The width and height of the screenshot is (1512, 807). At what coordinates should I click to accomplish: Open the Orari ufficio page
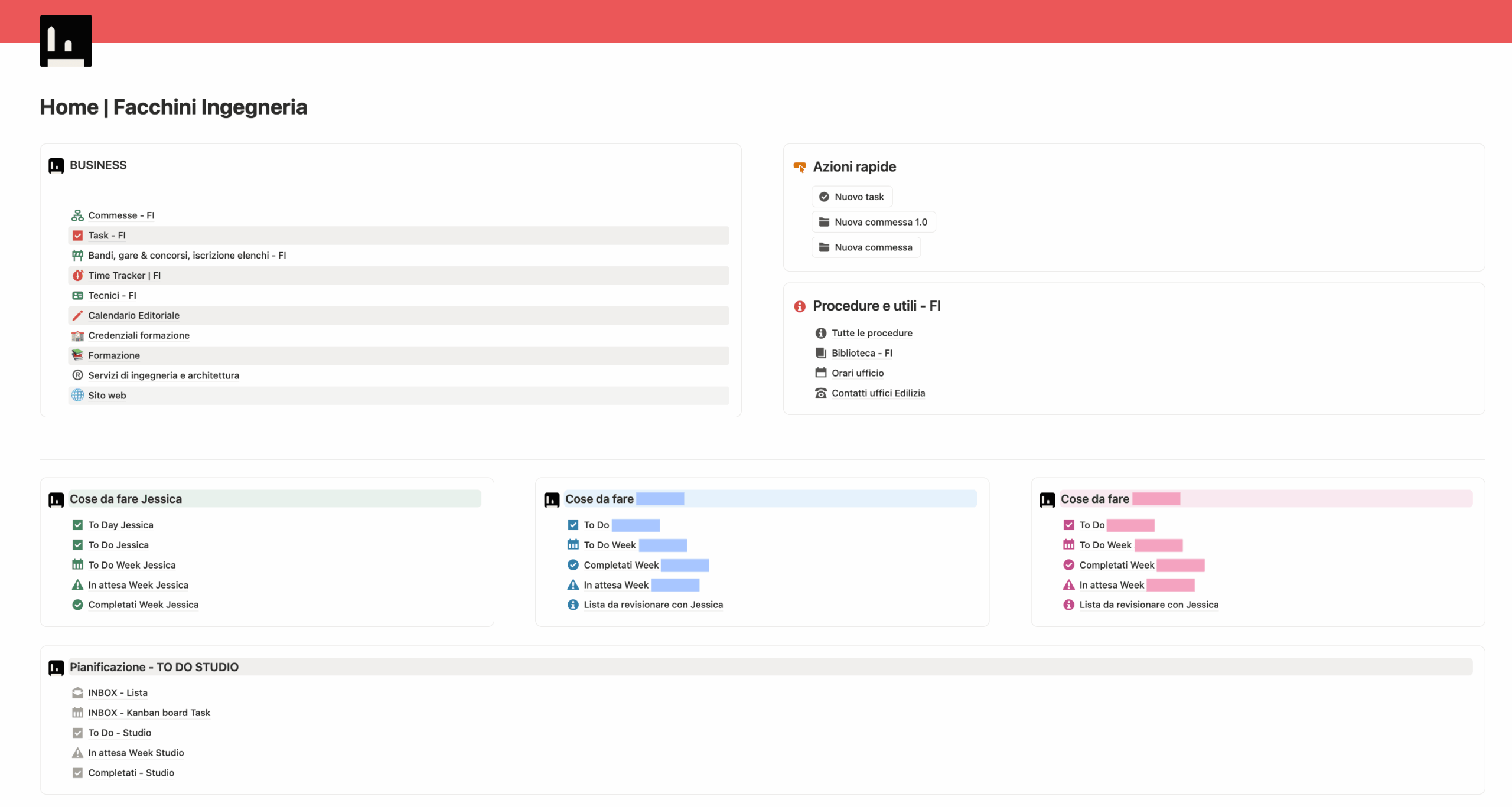click(x=858, y=373)
